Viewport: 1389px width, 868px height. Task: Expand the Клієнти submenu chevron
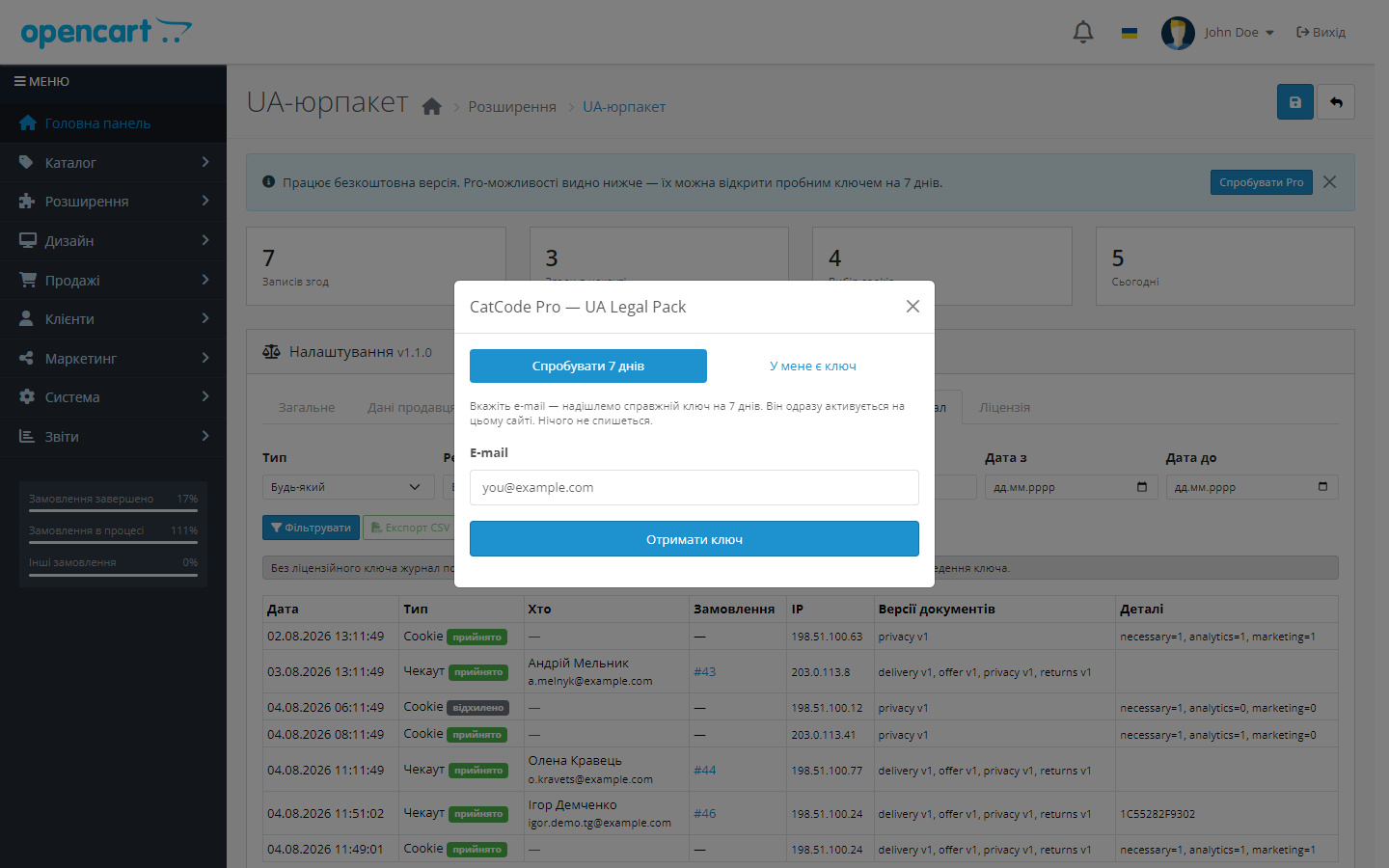point(205,318)
